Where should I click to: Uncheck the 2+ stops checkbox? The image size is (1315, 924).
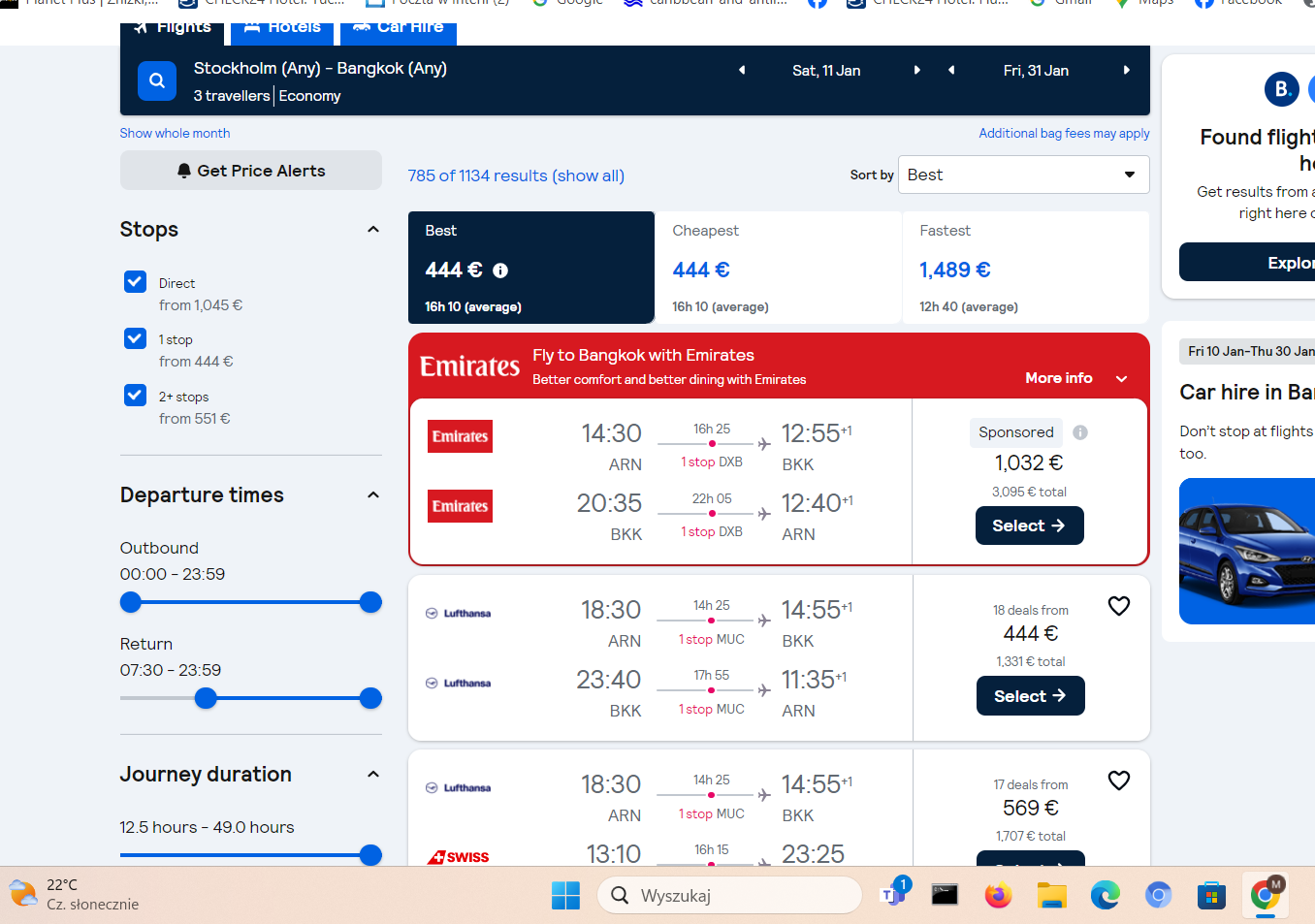[x=136, y=396]
